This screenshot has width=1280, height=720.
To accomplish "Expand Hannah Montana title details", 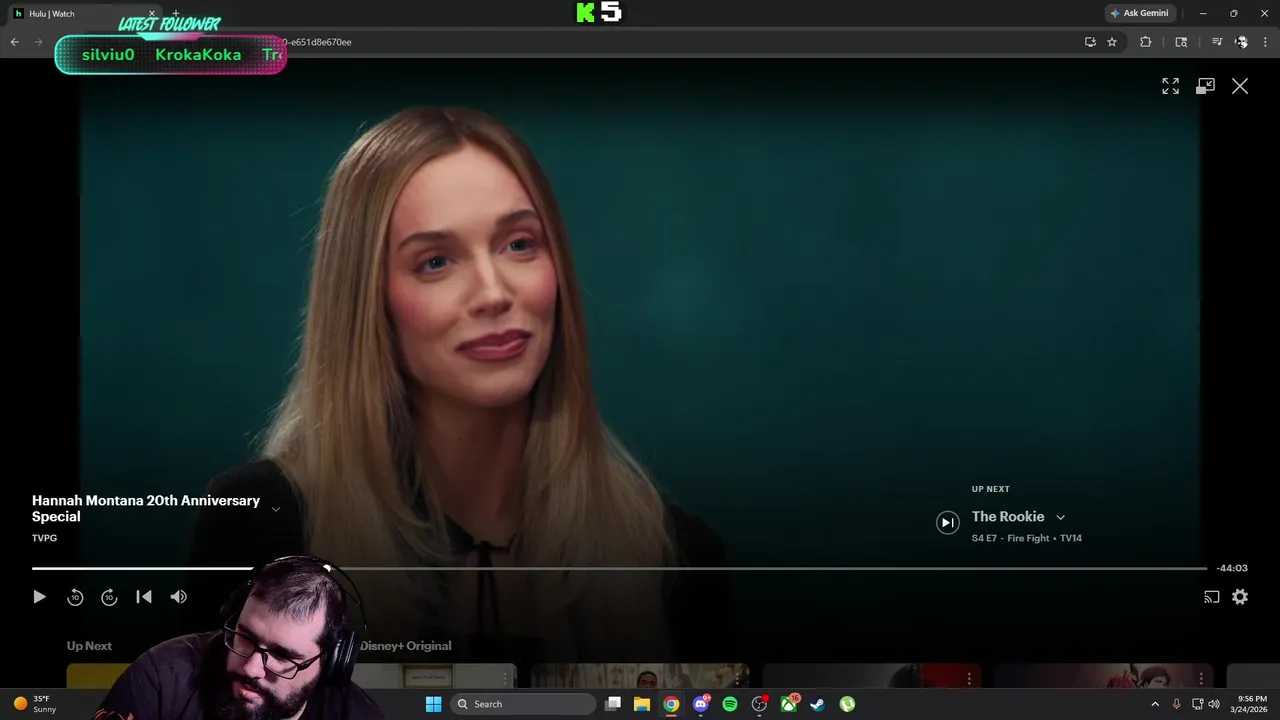I will click(x=276, y=509).
